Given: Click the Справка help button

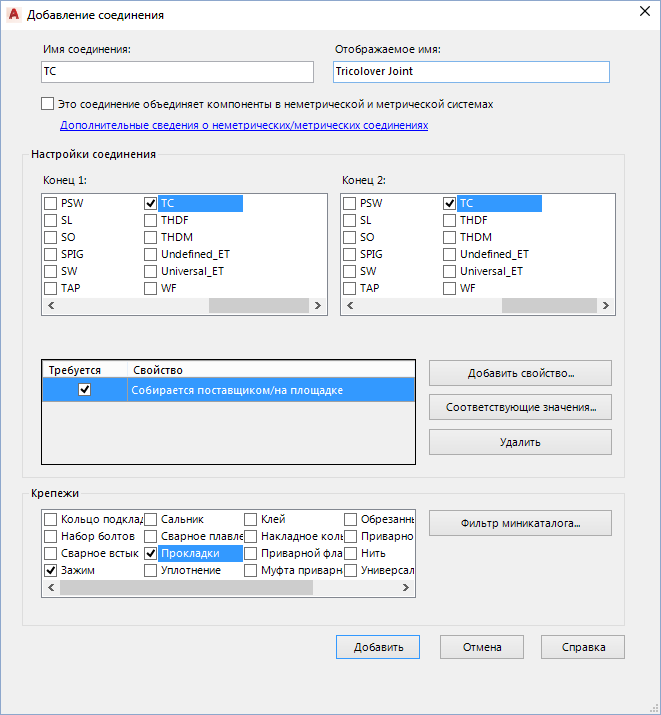Looking at the screenshot, I should click(x=583, y=647).
